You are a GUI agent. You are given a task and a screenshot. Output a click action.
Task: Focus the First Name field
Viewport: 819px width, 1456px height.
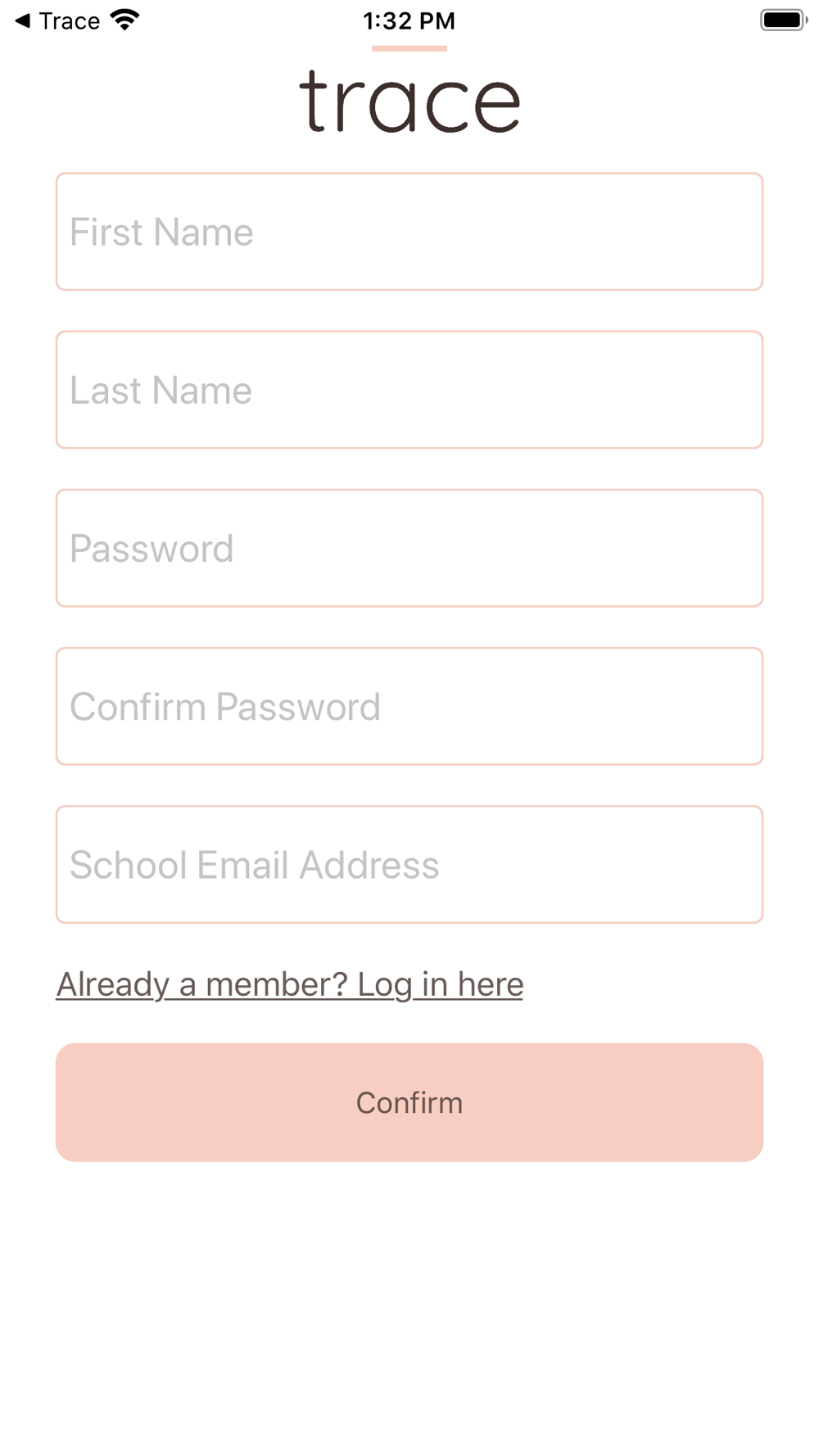click(x=409, y=232)
